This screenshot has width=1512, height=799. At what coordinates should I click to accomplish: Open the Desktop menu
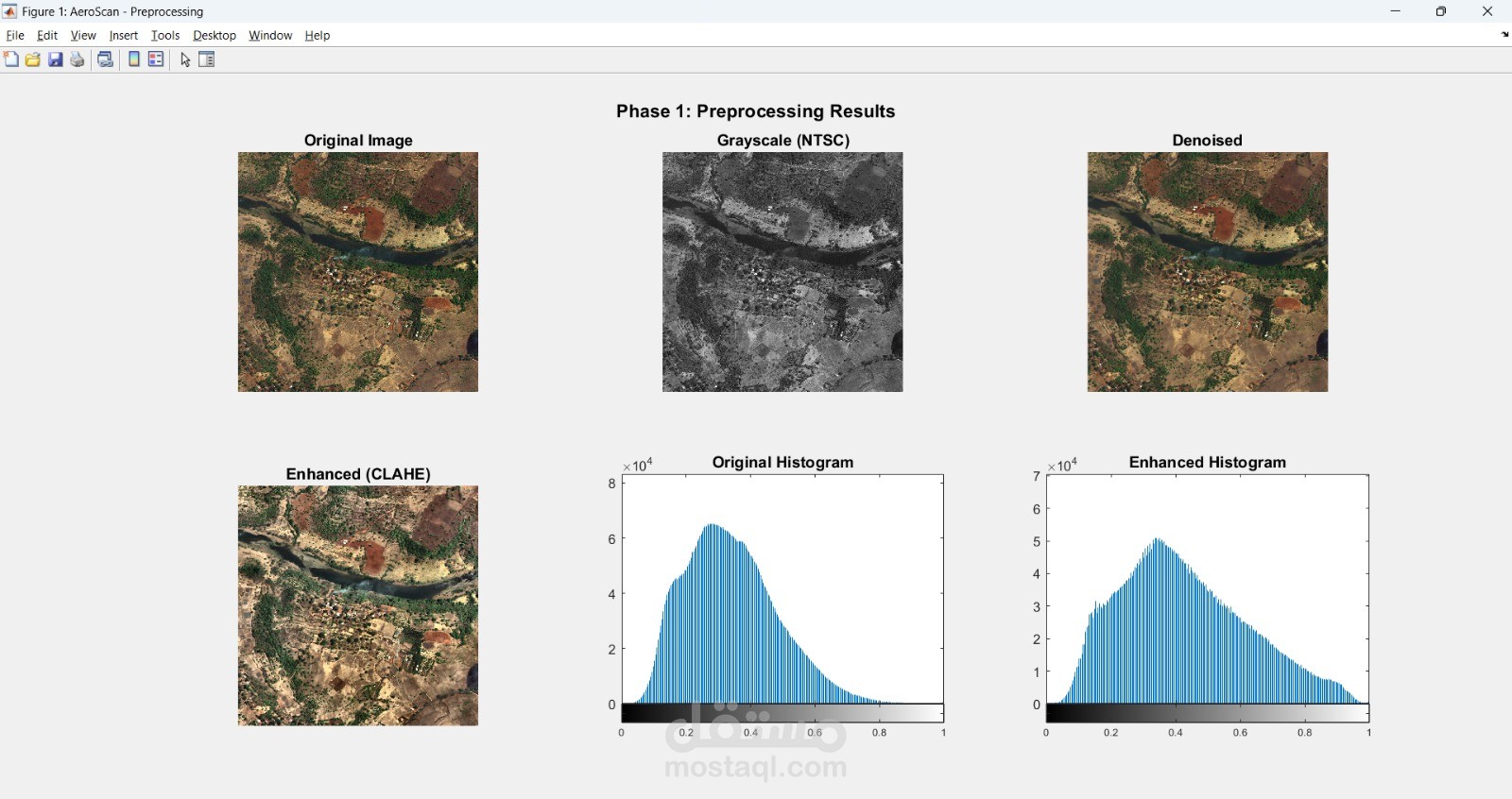215,36
